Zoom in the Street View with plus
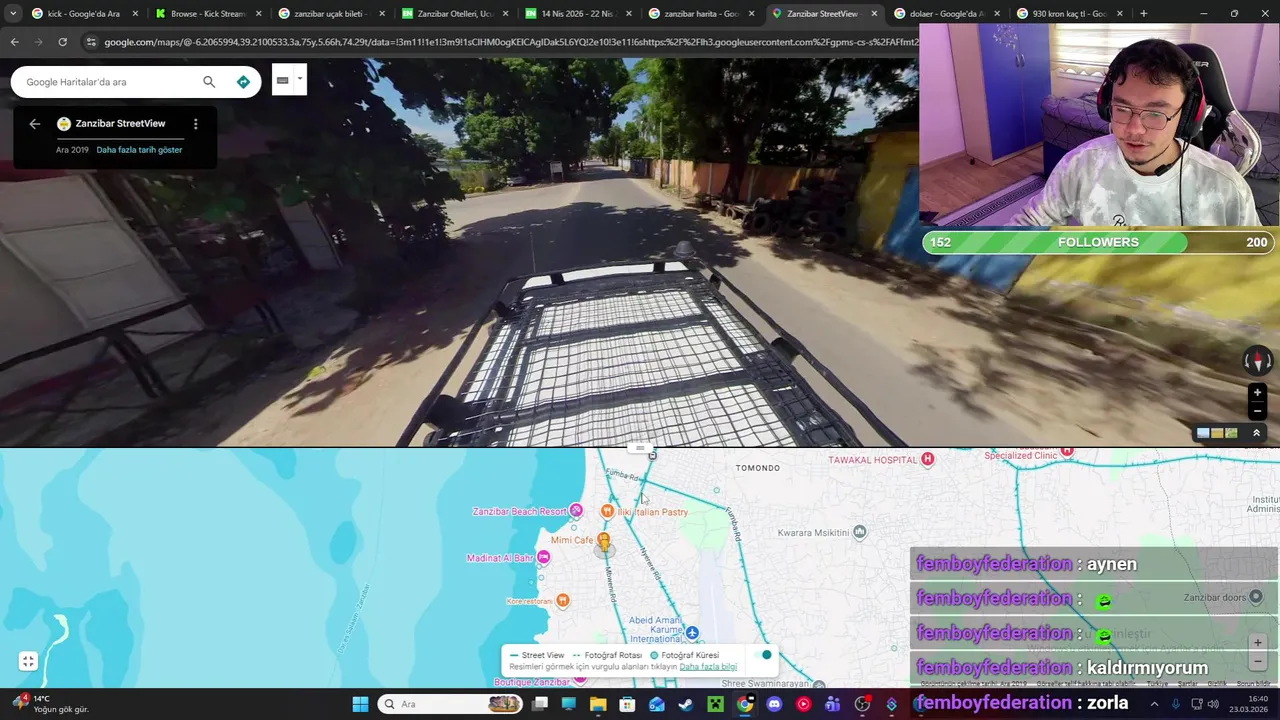 point(1258,393)
